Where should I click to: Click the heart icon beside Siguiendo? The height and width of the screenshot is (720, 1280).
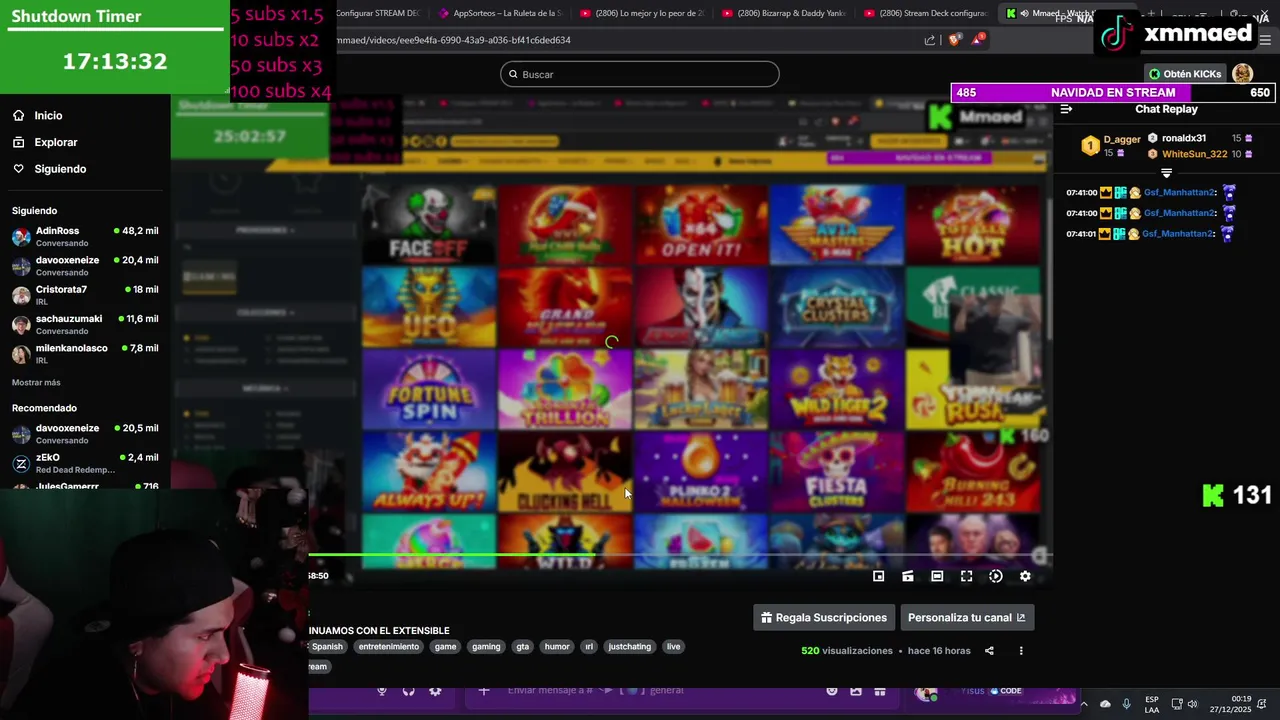coord(18,169)
